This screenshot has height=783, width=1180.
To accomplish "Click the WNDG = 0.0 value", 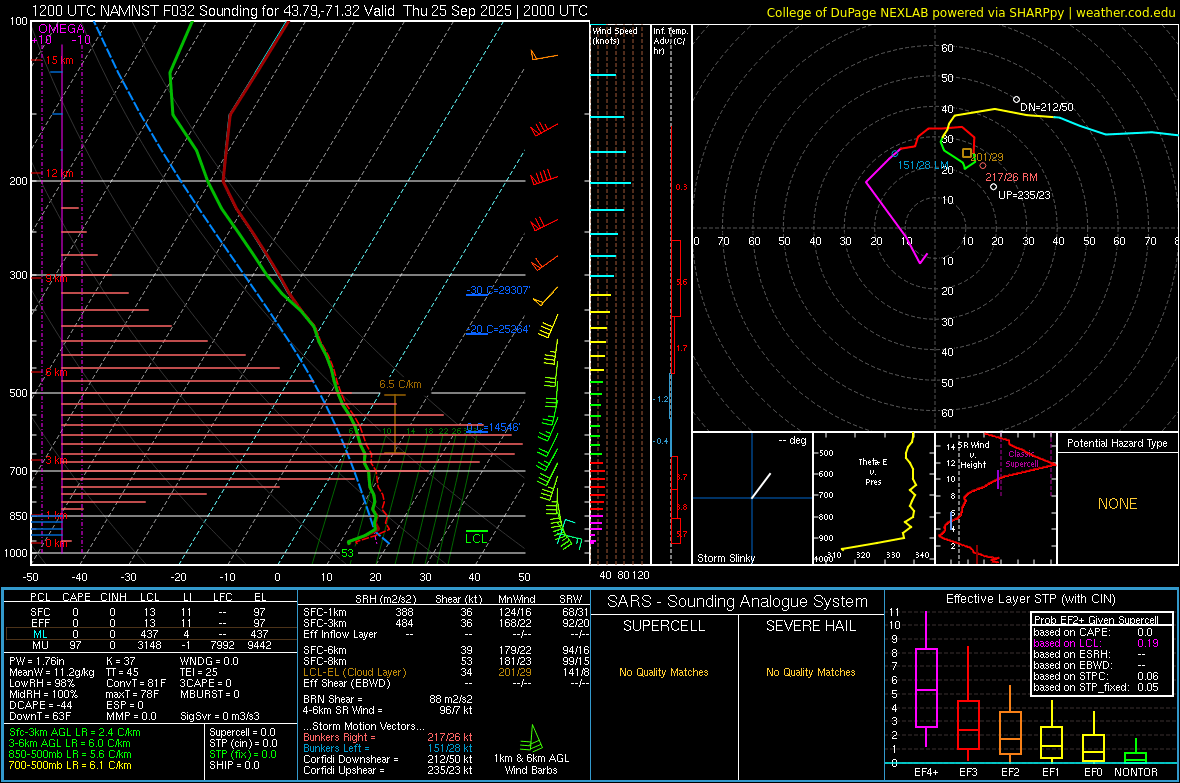I will coord(209,661).
